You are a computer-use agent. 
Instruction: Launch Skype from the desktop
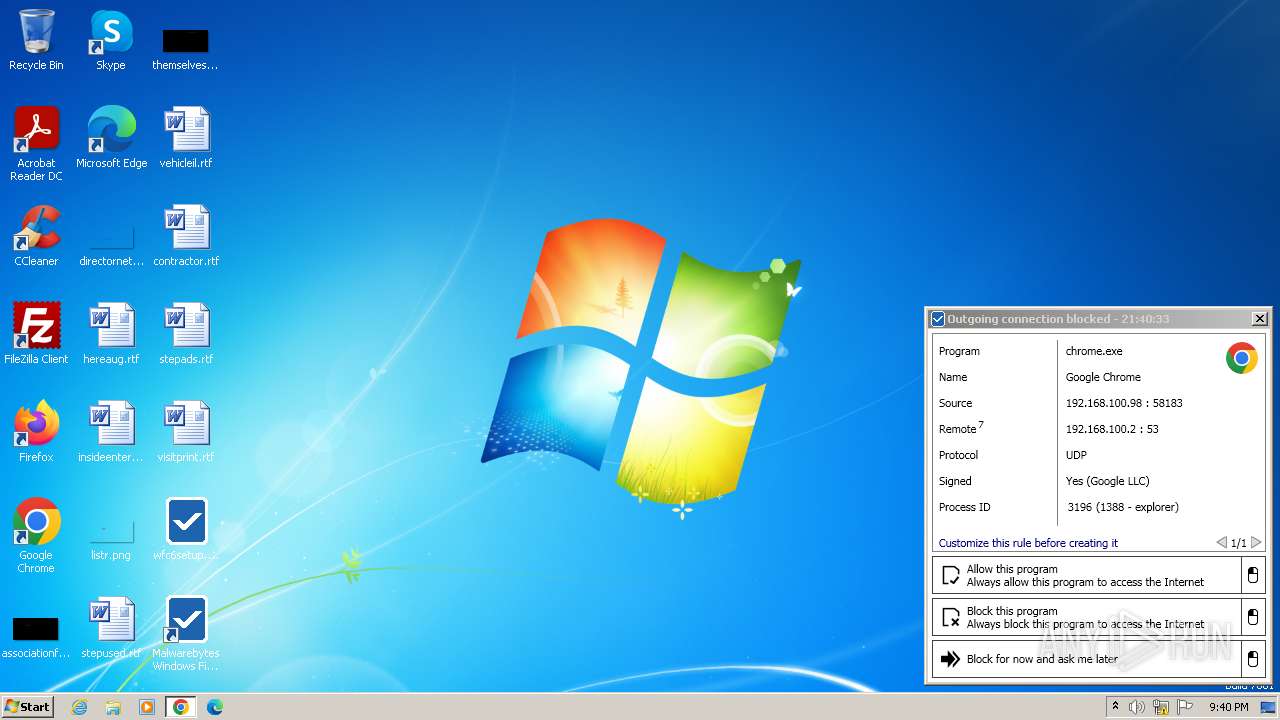111,40
